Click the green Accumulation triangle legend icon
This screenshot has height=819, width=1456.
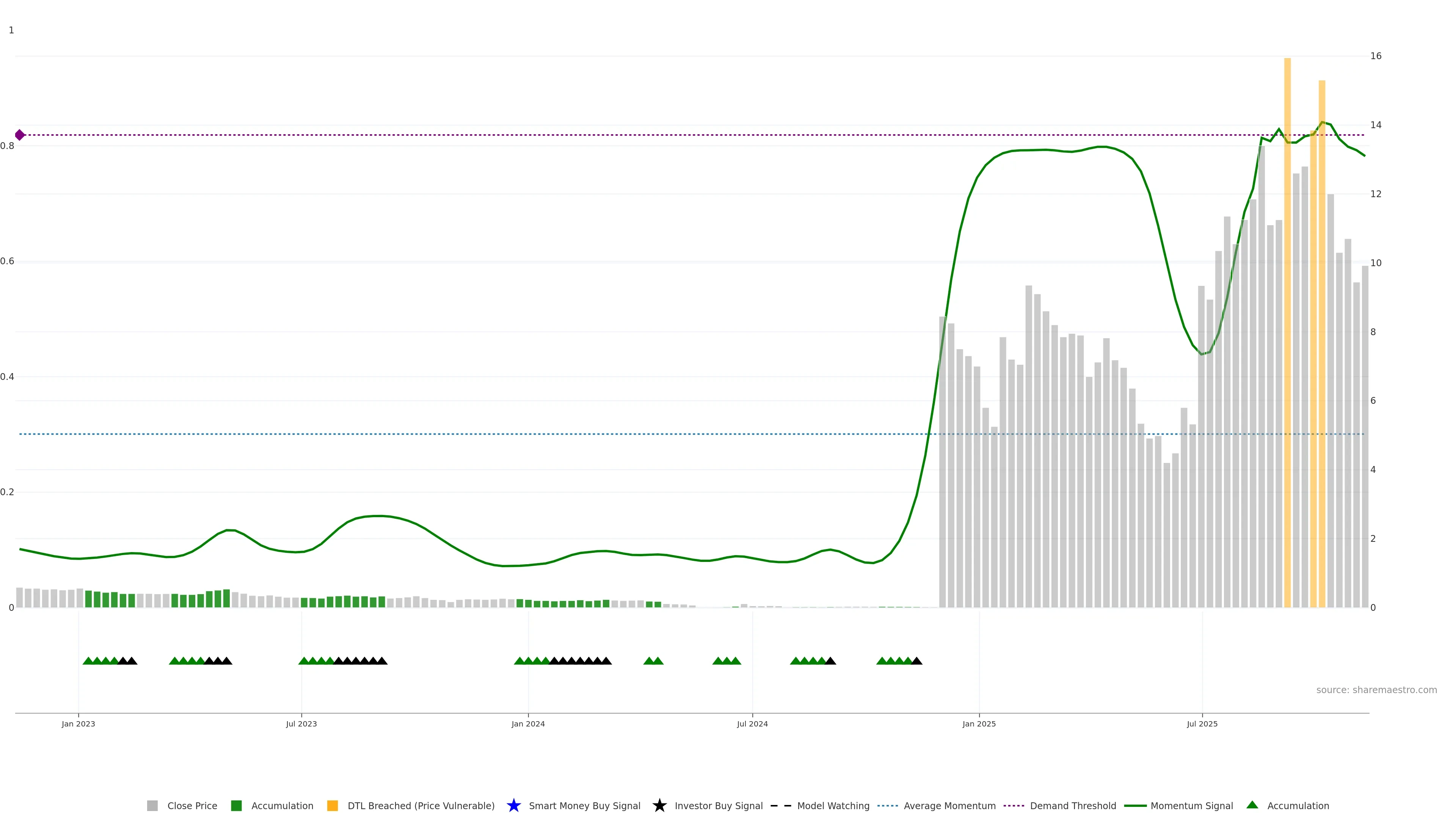[x=1252, y=805]
